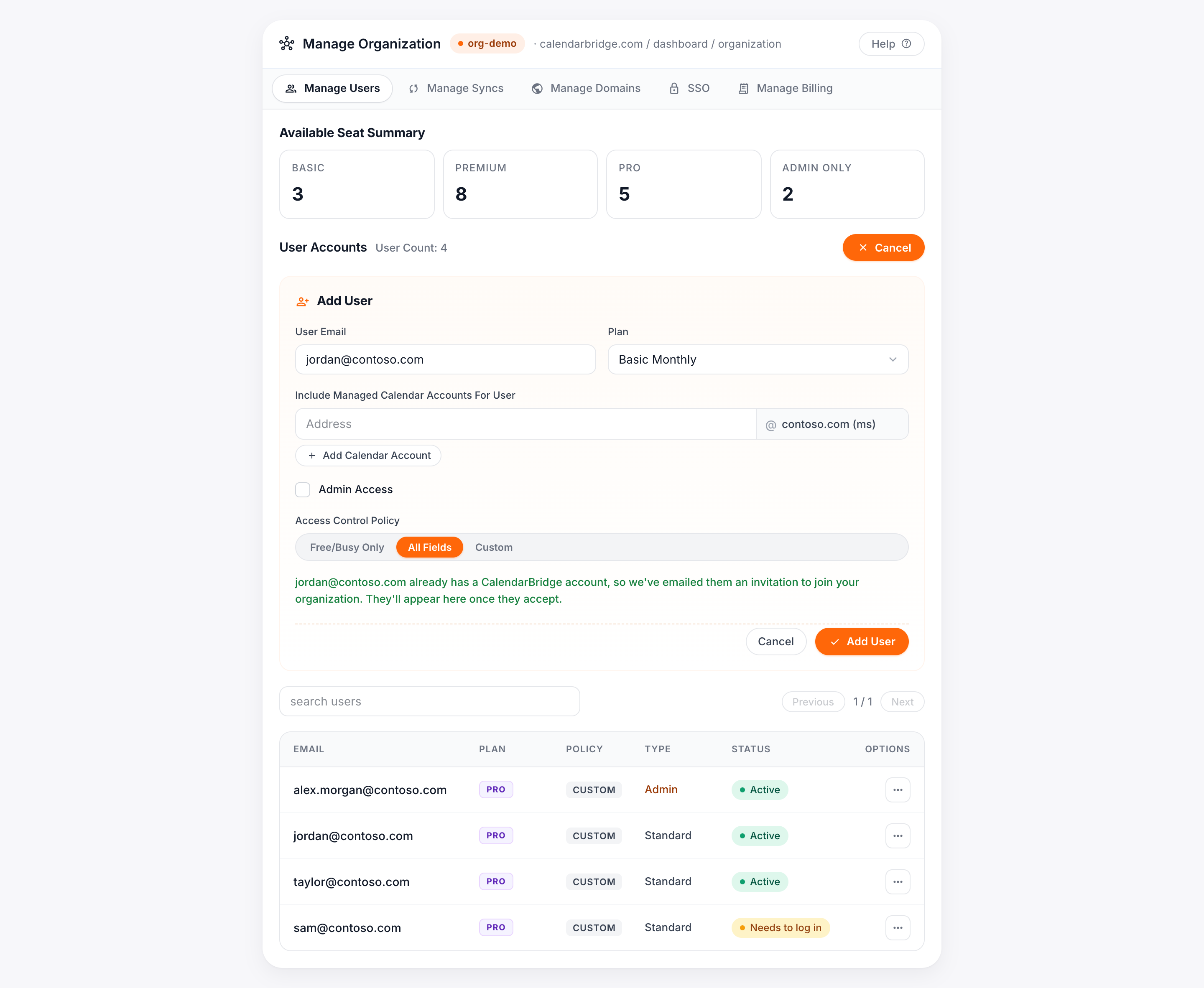Click the page indicator 1 / 1
The image size is (1204, 988).
(863, 702)
